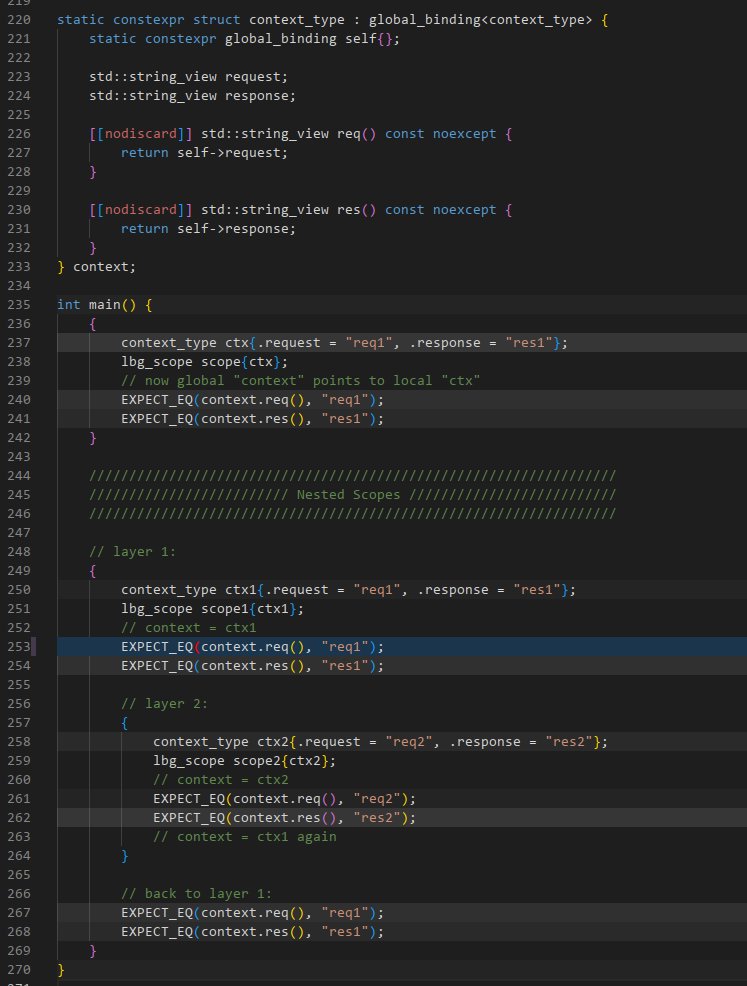Click 'context.req()' on line 267
The height and width of the screenshot is (986, 747).
pyautogui.click(x=253, y=912)
